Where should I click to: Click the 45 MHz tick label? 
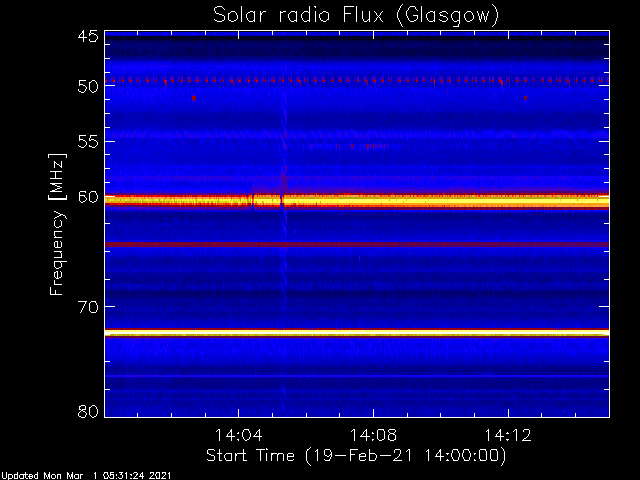point(88,36)
